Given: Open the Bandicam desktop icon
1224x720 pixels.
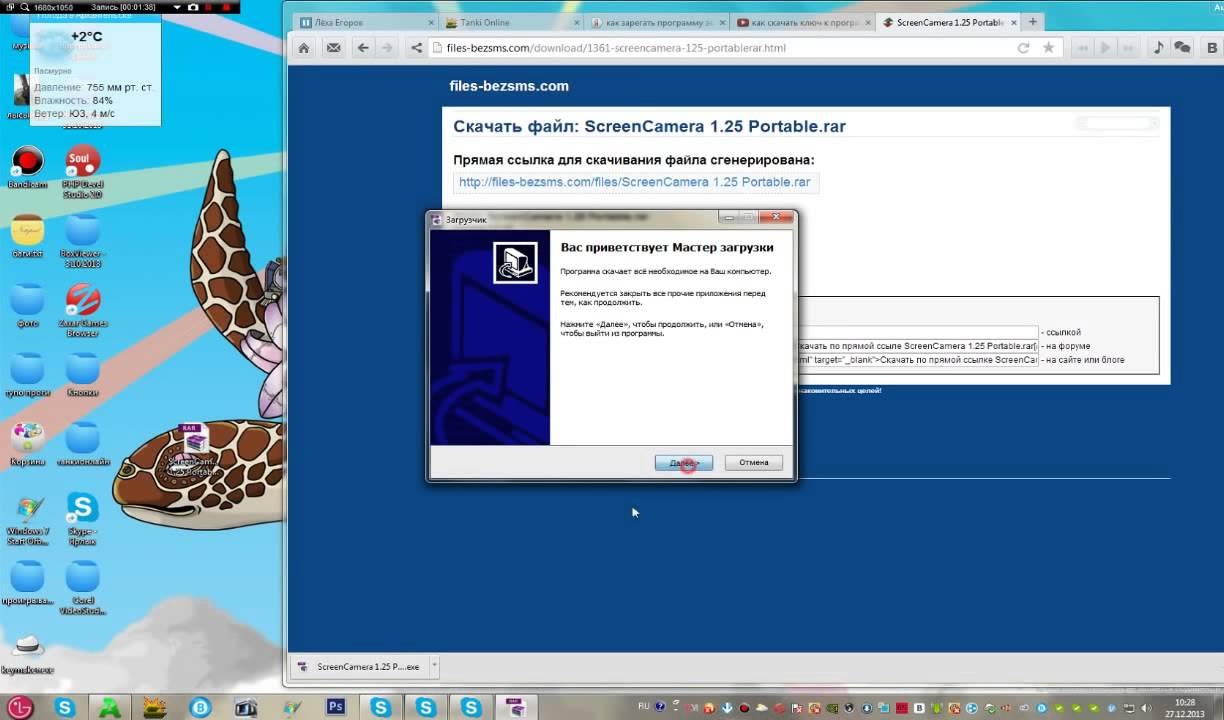Looking at the screenshot, I should tap(27, 167).
